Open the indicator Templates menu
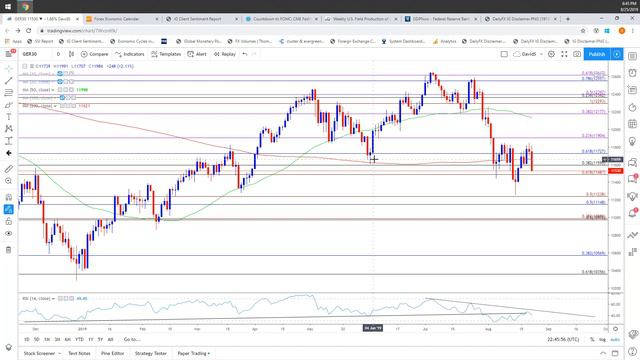This screenshot has height=360, width=640. click(166, 54)
